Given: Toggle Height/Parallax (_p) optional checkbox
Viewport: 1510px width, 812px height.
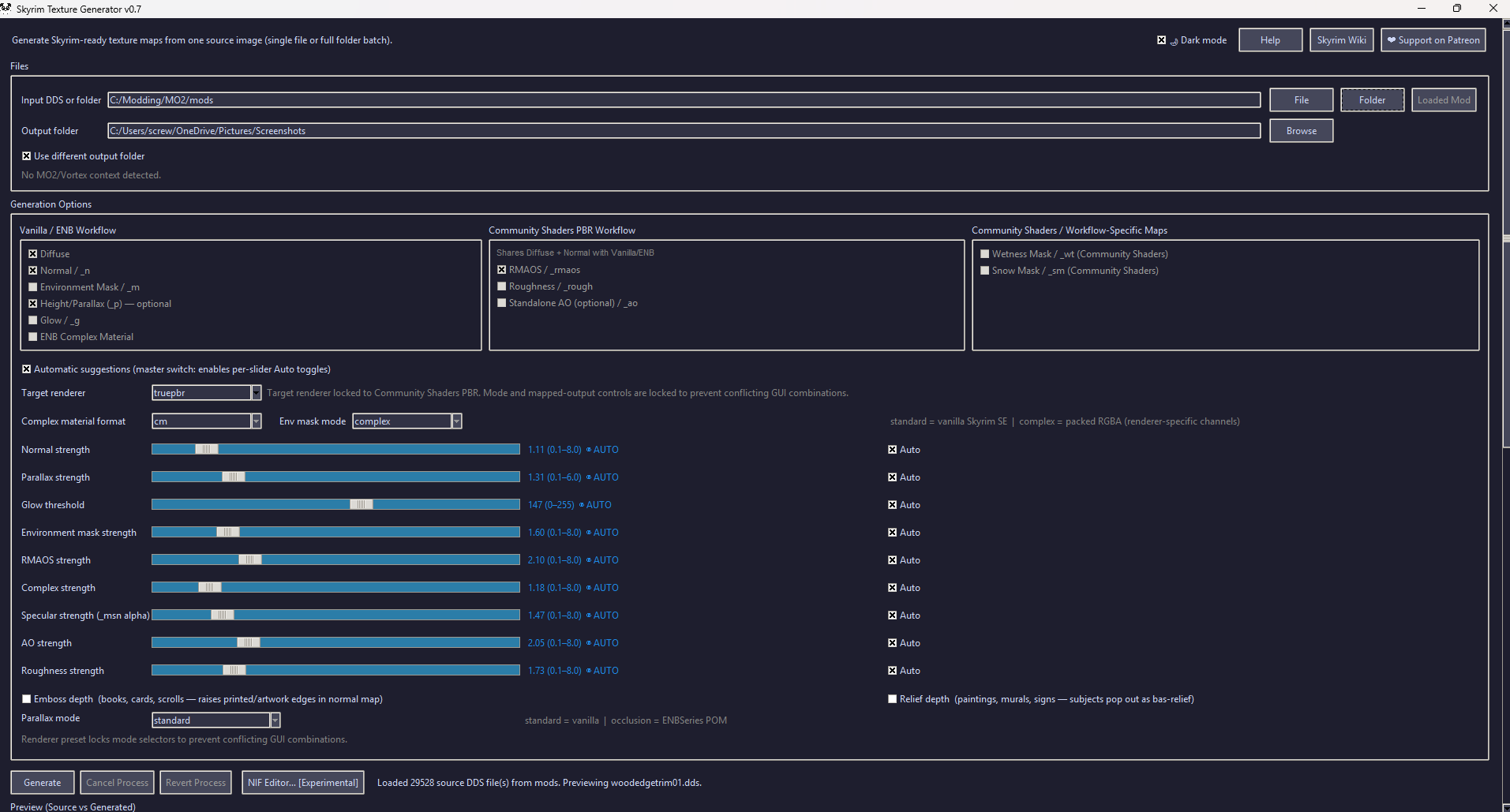Looking at the screenshot, I should click(x=32, y=304).
